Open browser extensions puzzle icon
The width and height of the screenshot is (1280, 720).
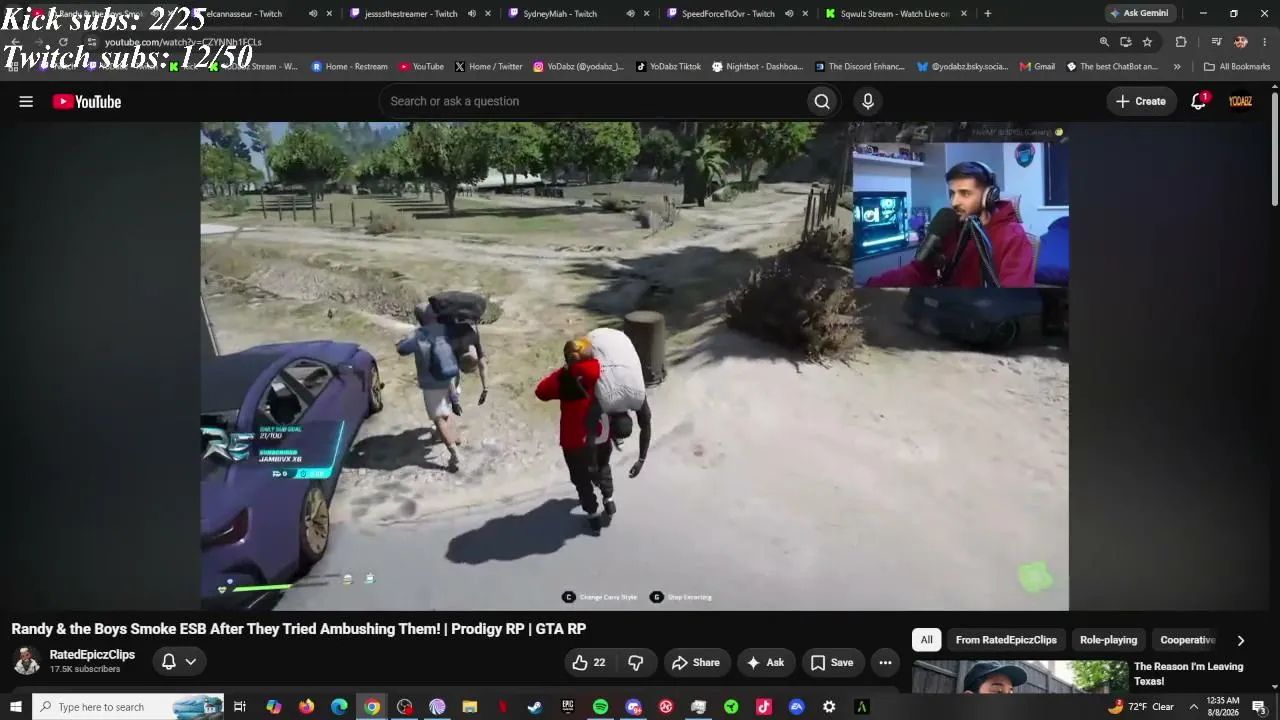pos(1181,42)
